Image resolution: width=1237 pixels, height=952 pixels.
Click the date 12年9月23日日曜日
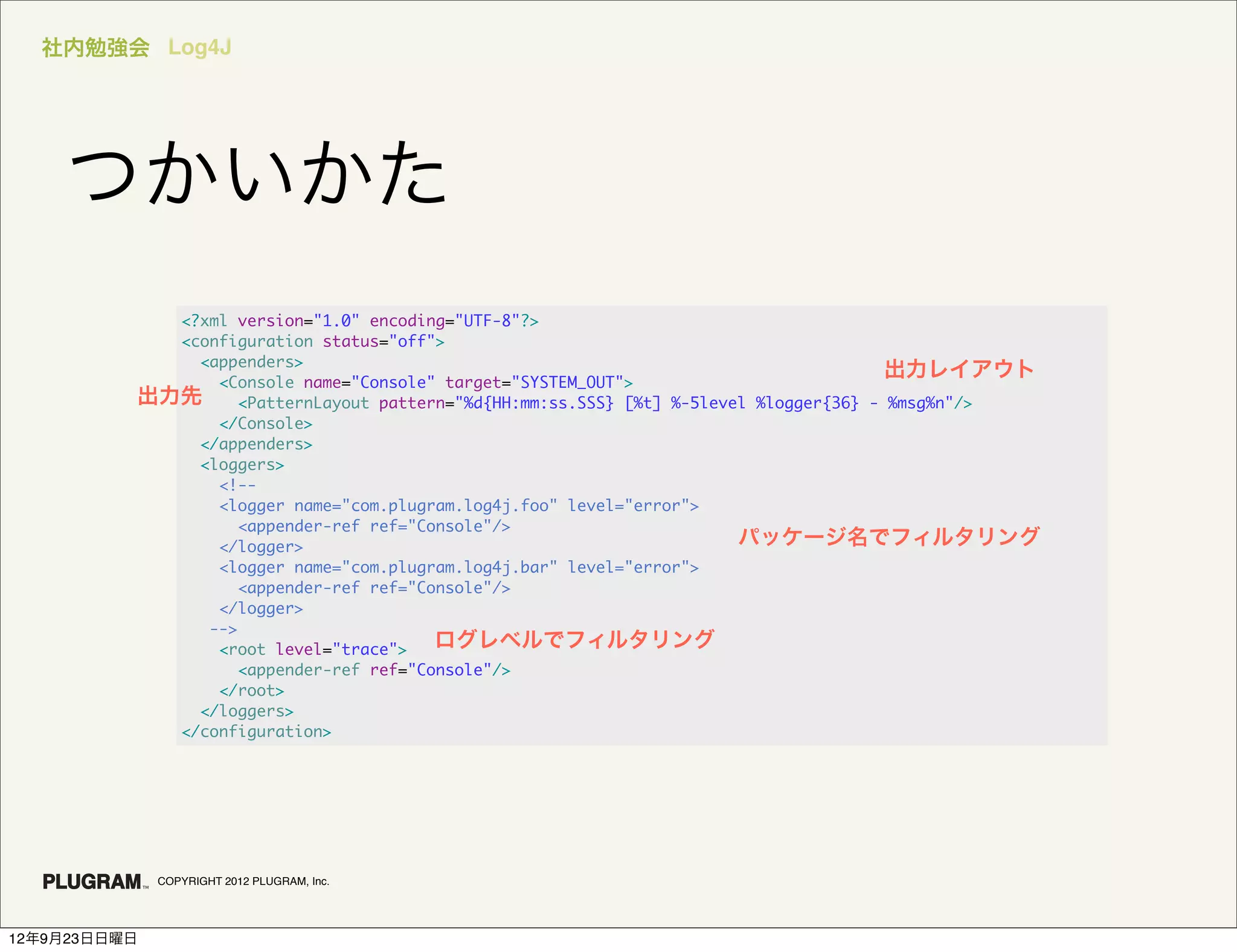click(73, 938)
